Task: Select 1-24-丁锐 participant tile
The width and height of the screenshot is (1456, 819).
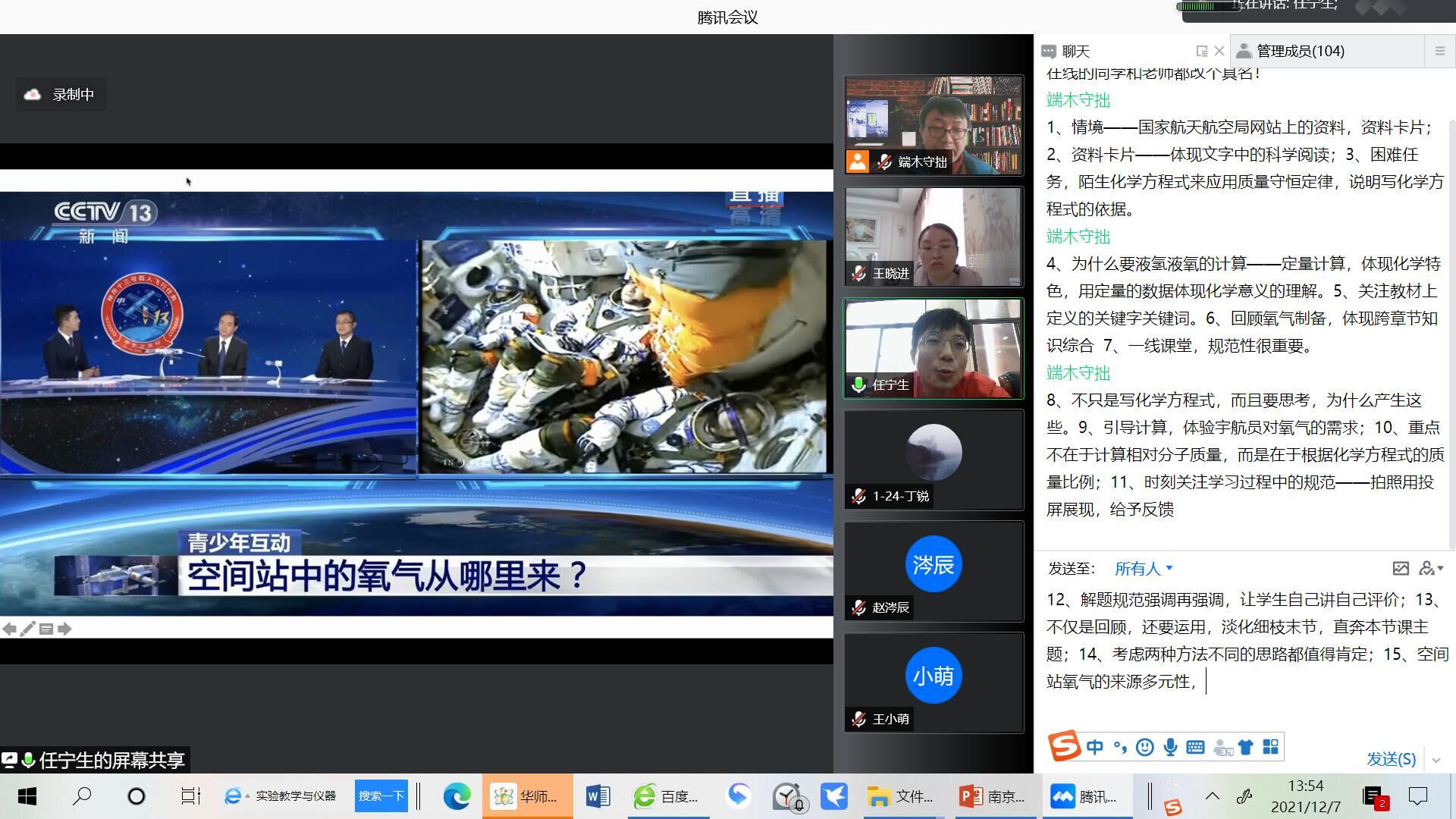Action: [934, 460]
